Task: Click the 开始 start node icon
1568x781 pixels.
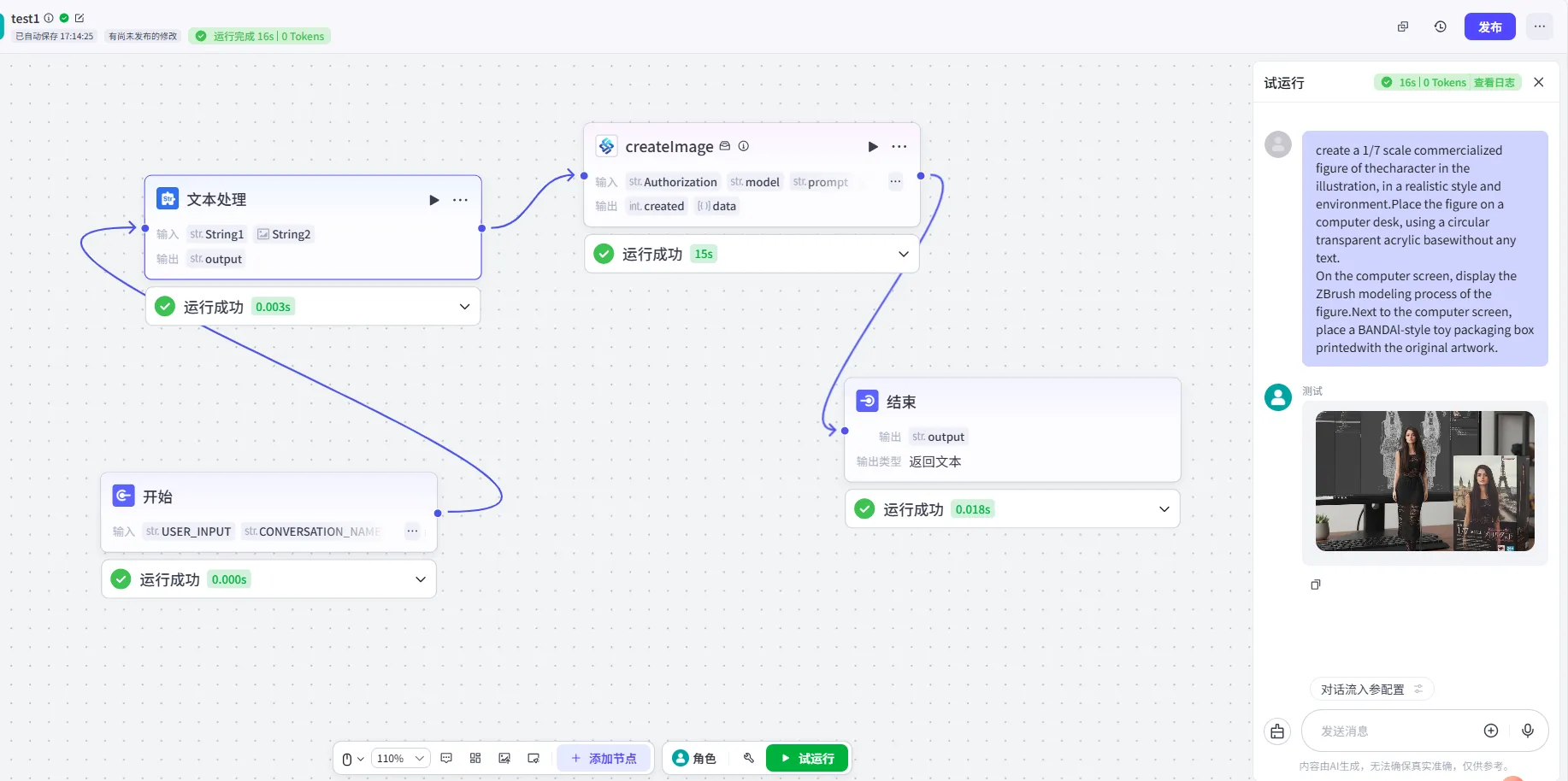Action: [x=123, y=496]
